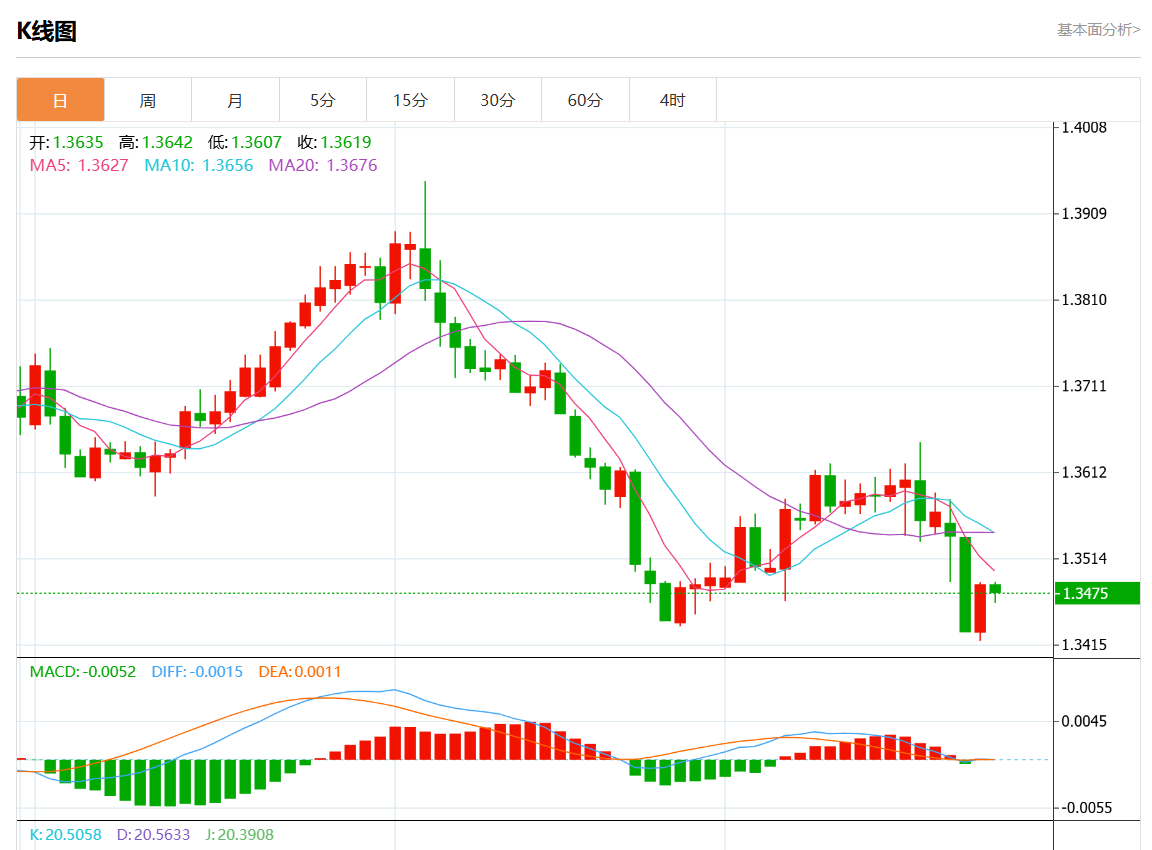The image size is (1152, 850).
Task: Select the 30分 interval tab
Action: (498, 100)
